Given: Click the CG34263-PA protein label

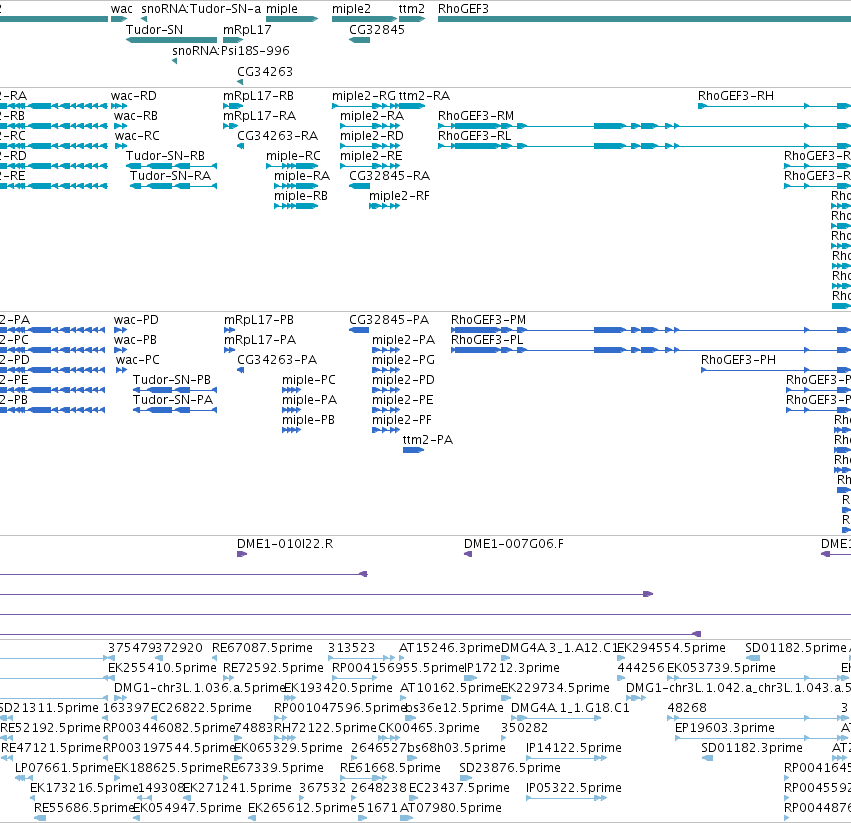Looking at the screenshot, I should click(277, 360).
